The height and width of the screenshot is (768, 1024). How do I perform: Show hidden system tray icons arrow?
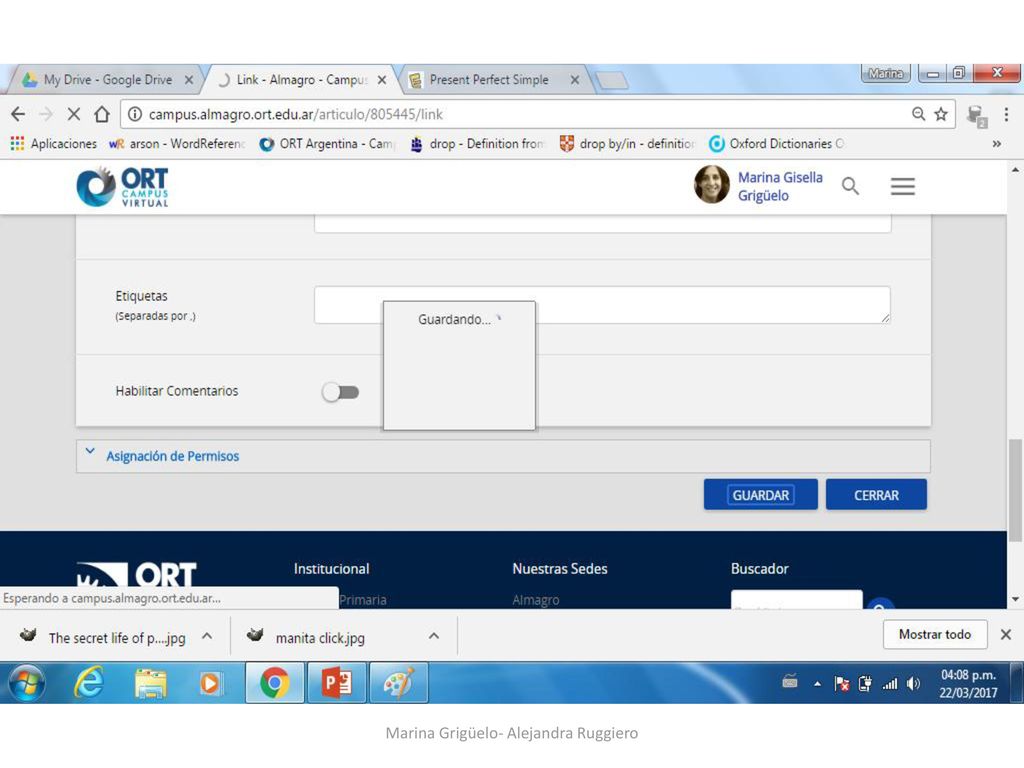(817, 684)
